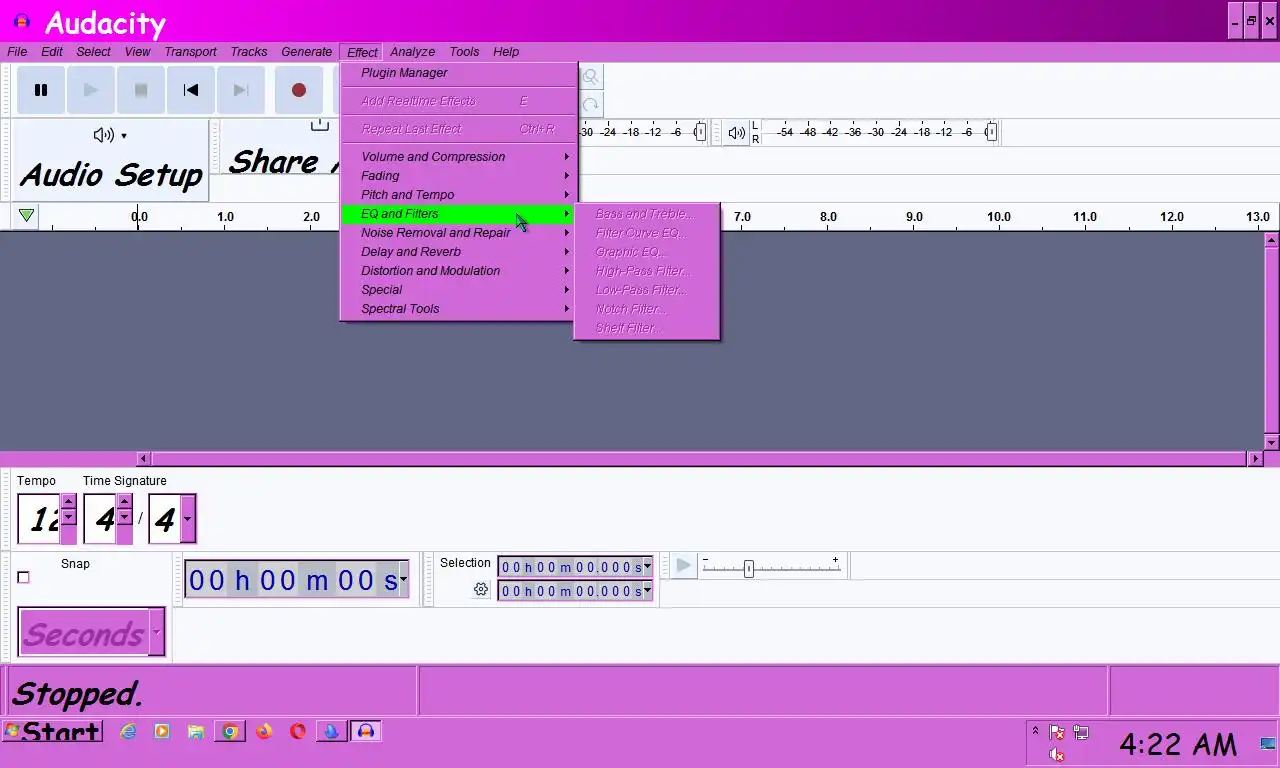Close the open Effect menu
The width and height of the screenshot is (1280, 768).
point(362,52)
